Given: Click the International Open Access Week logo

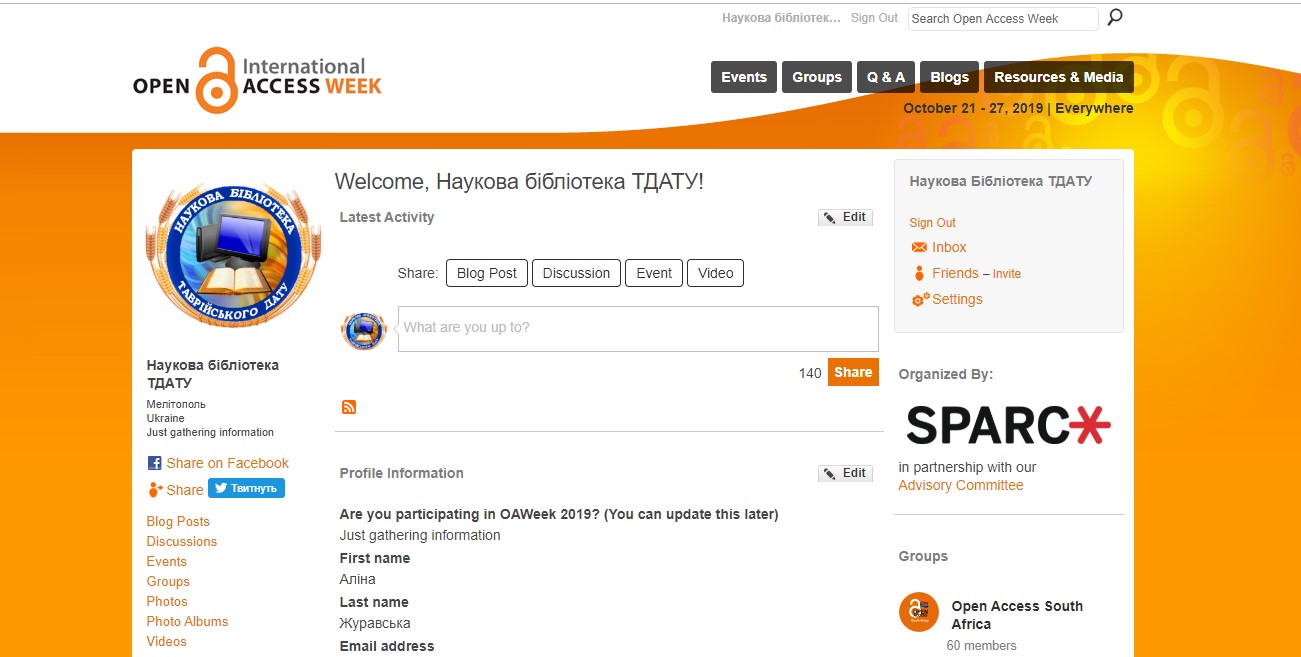Looking at the screenshot, I should click(257, 80).
